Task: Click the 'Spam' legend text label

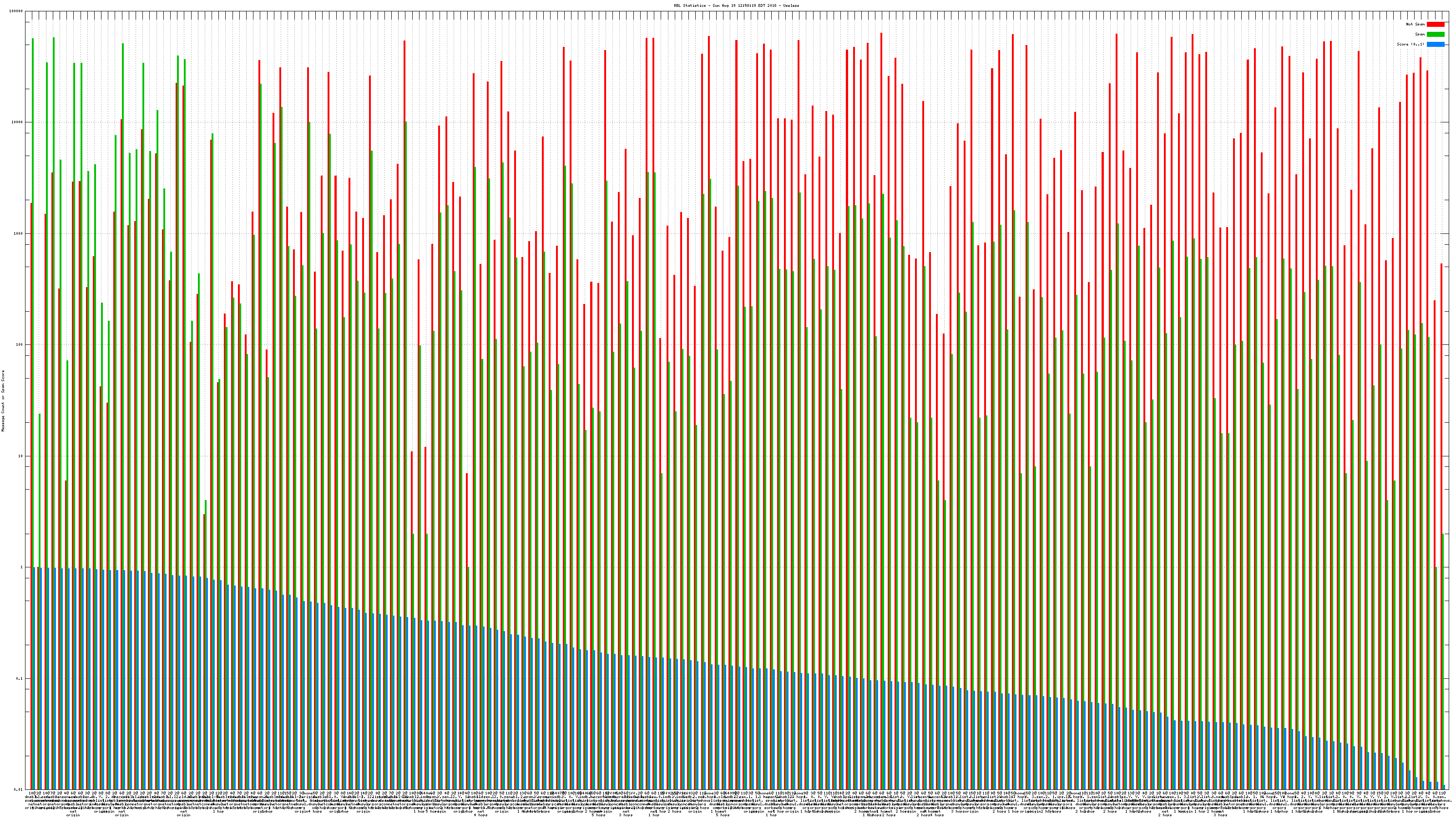Action: tap(1420, 35)
